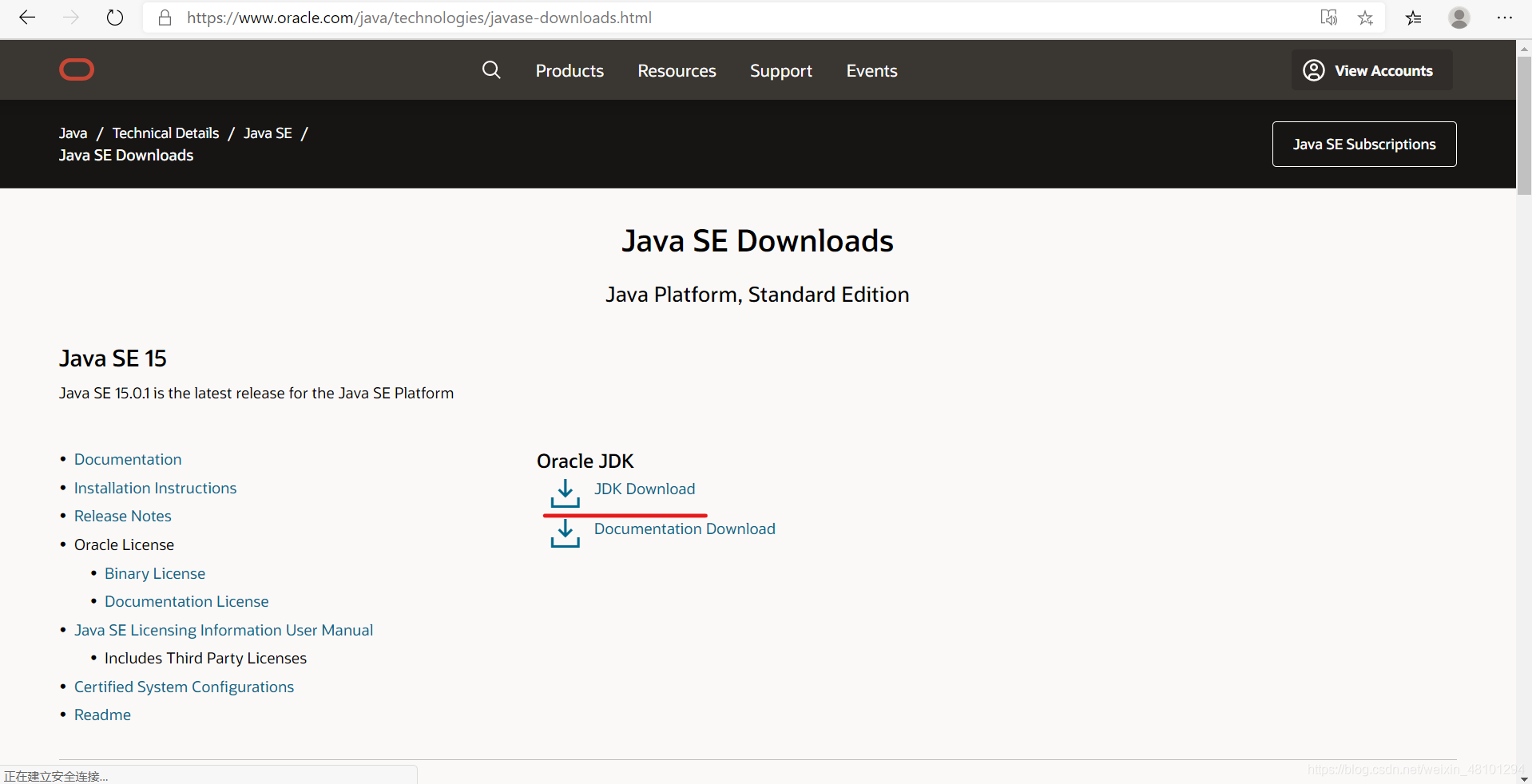Open the Readme link
The image size is (1532, 784).
click(102, 715)
